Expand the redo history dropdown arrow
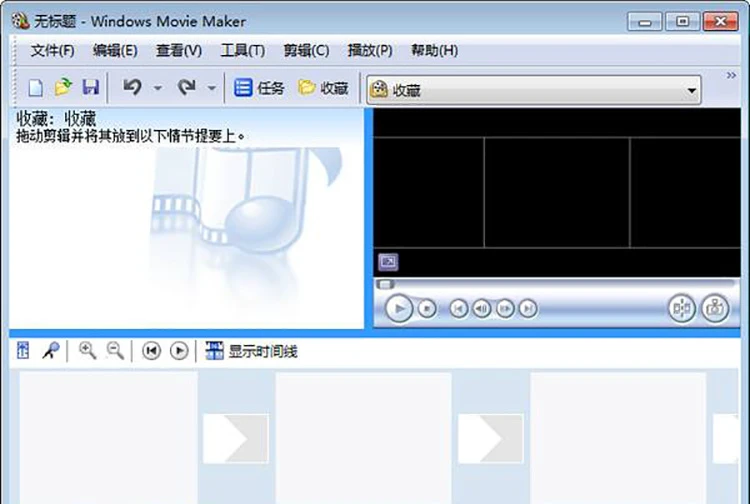This screenshot has height=504, width=750. (211, 88)
